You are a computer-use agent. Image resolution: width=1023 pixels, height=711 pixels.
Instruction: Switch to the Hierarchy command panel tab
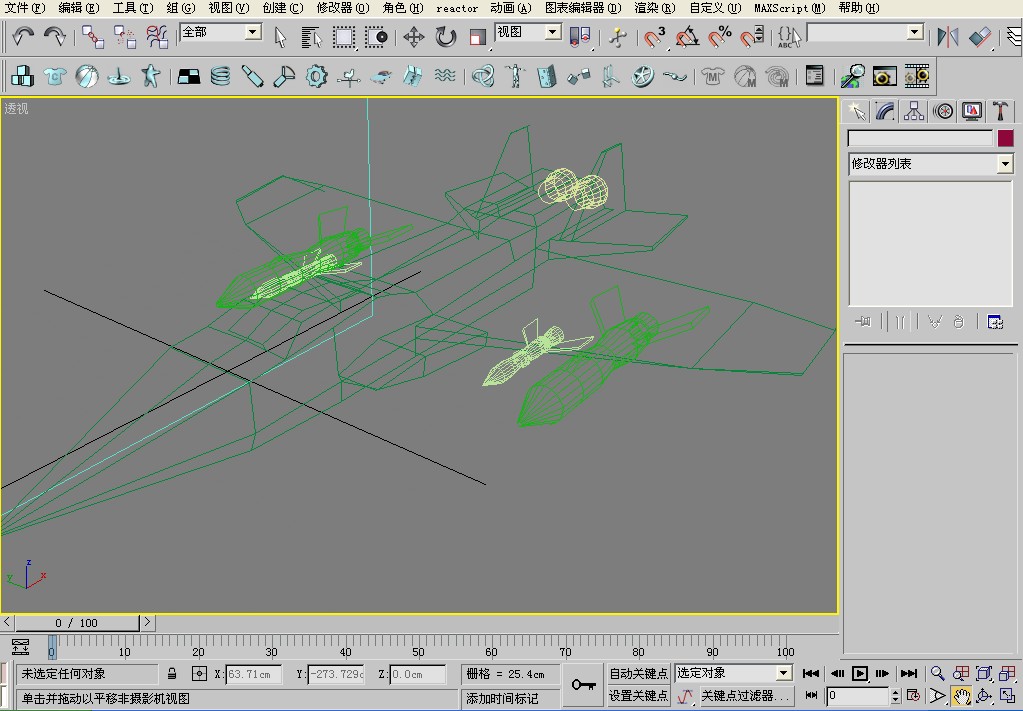tap(913, 111)
